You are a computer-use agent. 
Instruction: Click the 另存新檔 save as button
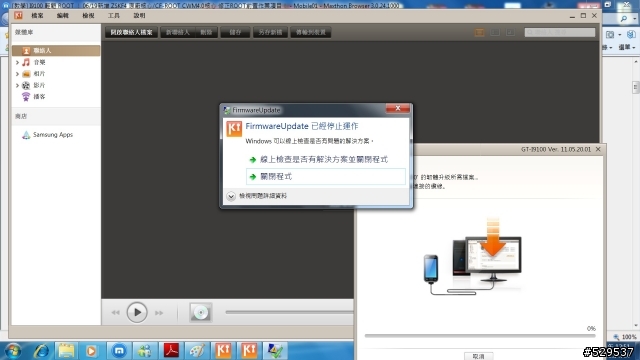tap(270, 32)
